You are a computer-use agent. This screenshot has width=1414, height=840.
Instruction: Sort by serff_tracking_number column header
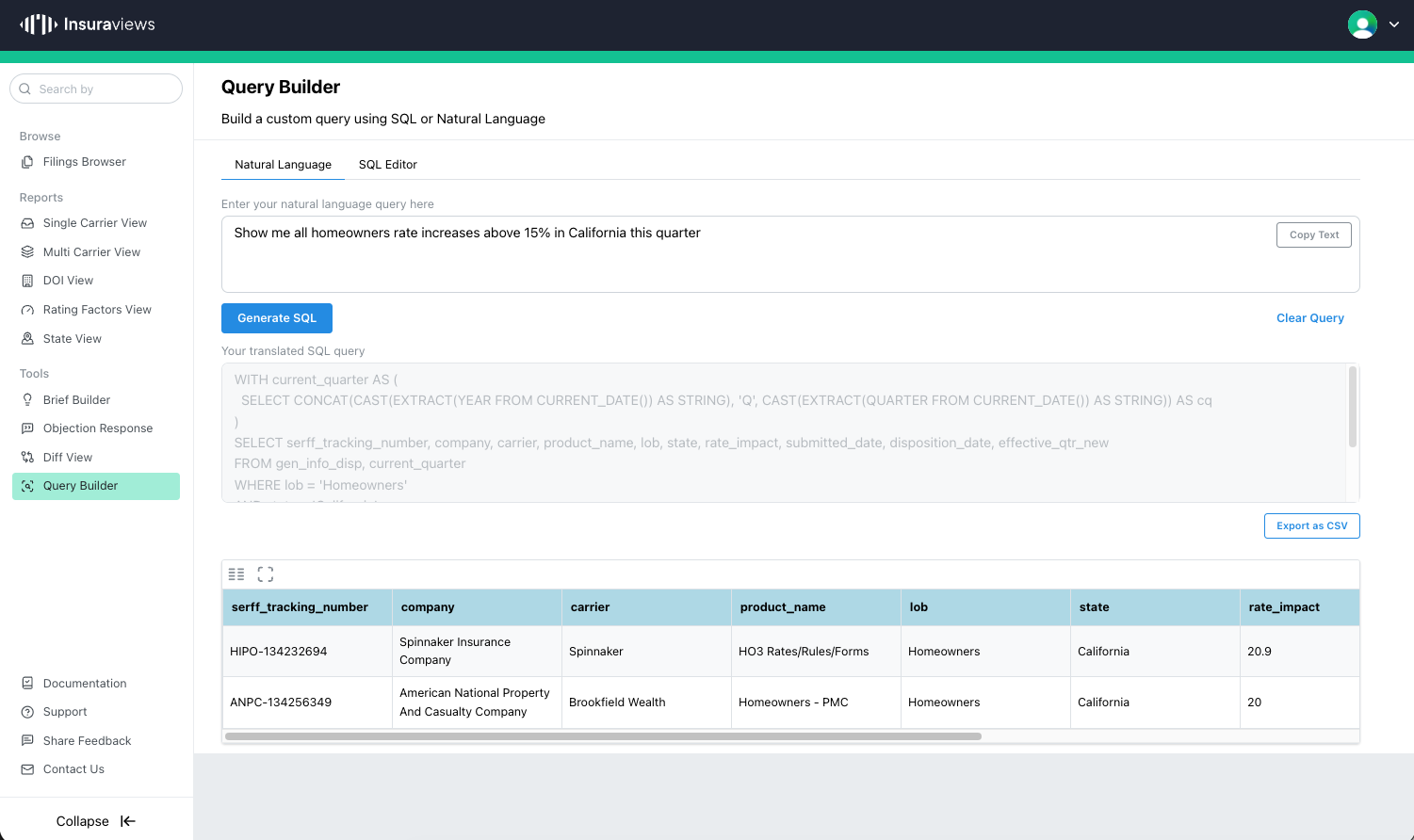[307, 607]
